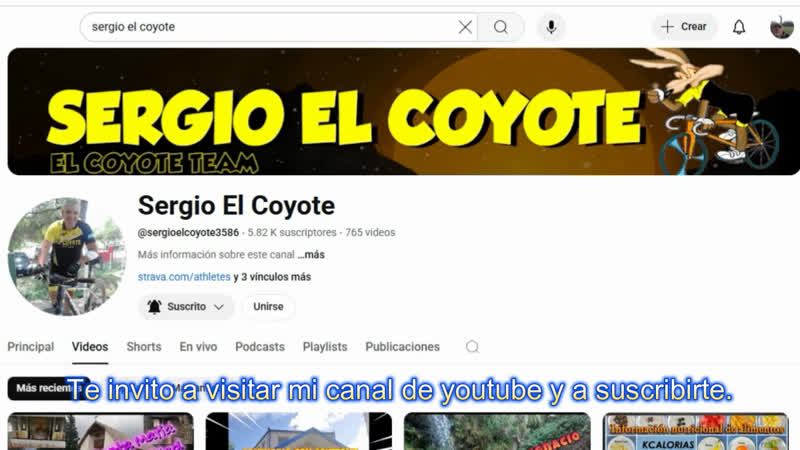This screenshot has width=800, height=450.
Task: Expand channel description with ...más
Action: tap(311, 255)
